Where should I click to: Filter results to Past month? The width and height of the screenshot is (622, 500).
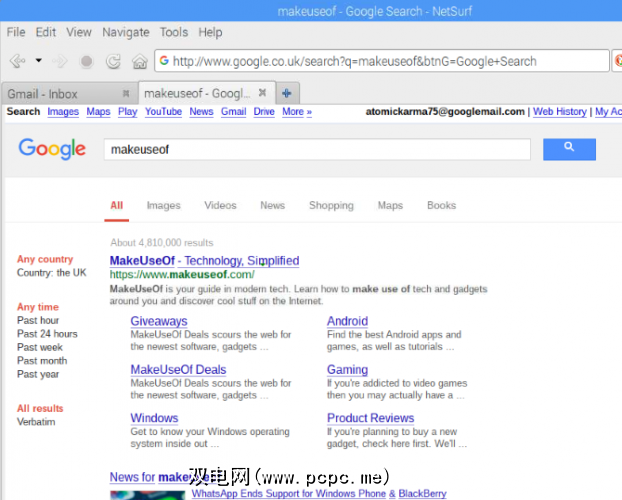(42, 361)
